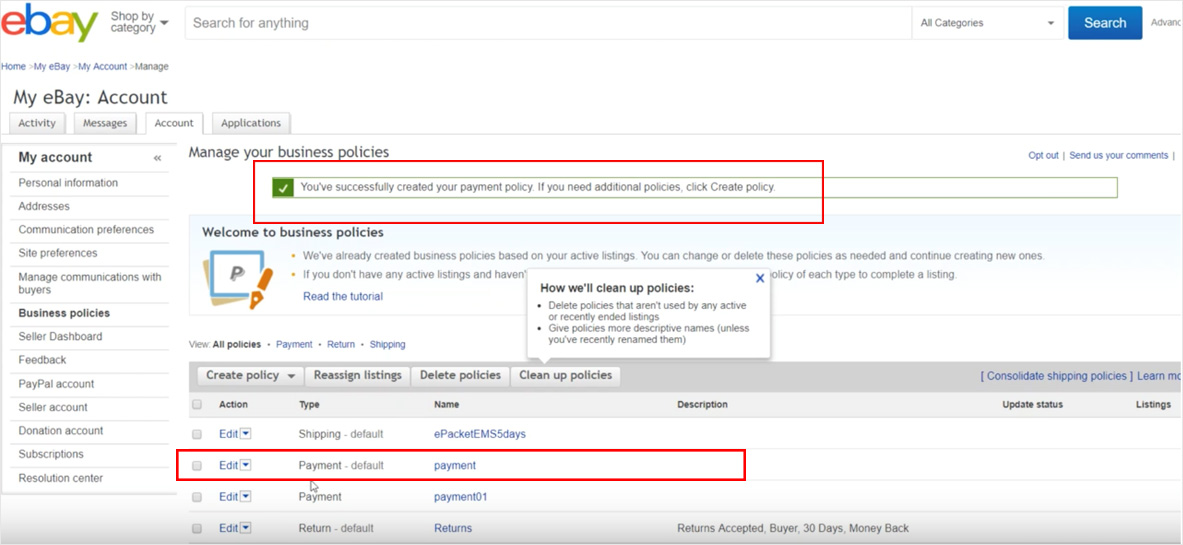This screenshot has height=545, width=1183.
Task: Select Business policies in sidebar
Action: [x=64, y=313]
